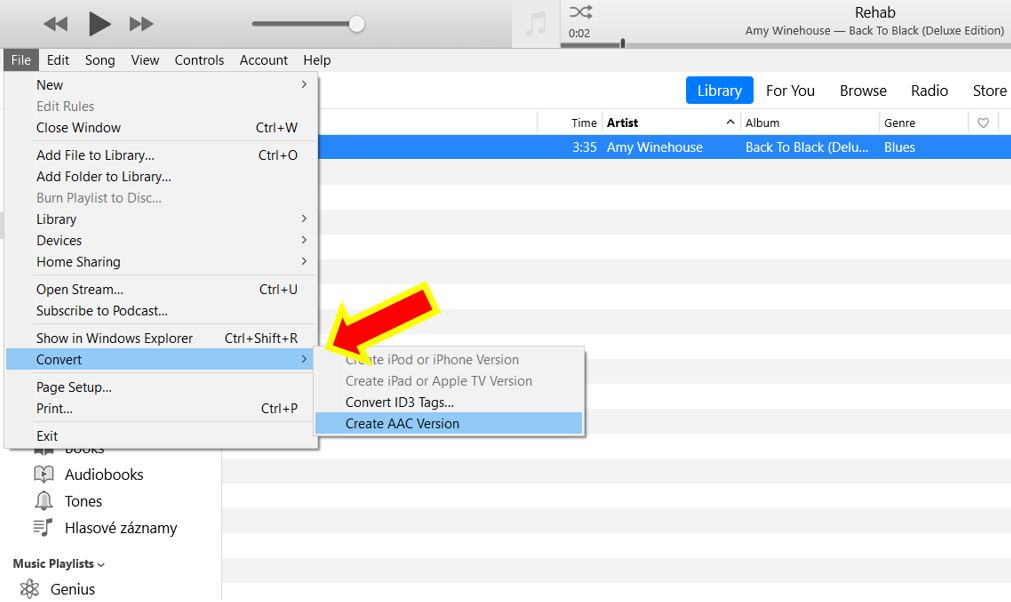Select Add Folder to Library

click(161, 177)
